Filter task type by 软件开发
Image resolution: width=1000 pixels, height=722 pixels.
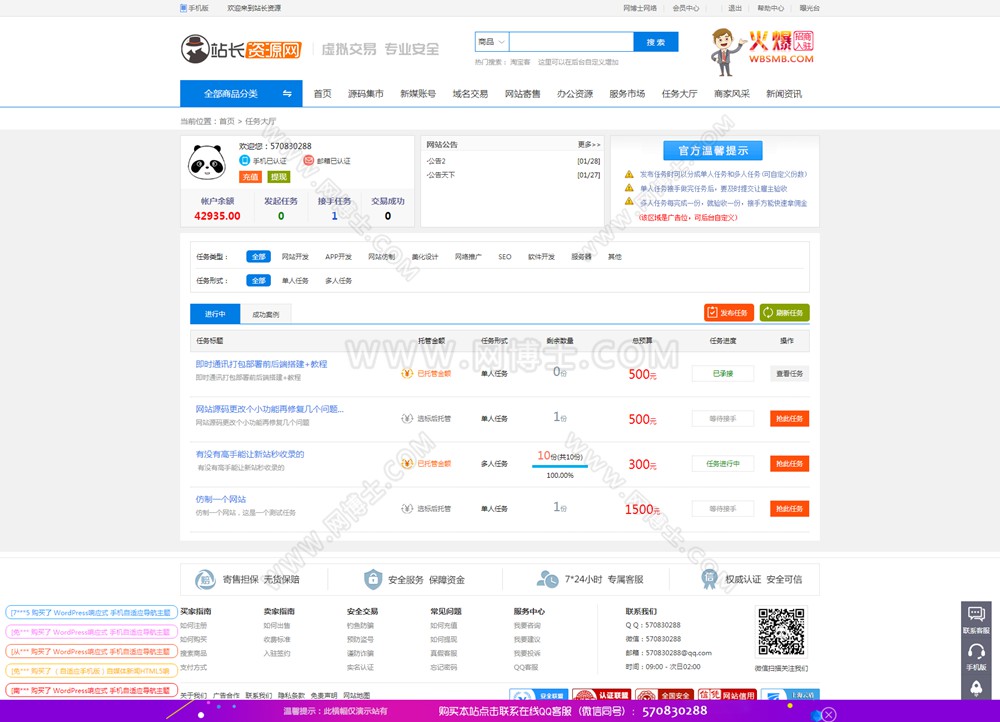click(x=541, y=257)
